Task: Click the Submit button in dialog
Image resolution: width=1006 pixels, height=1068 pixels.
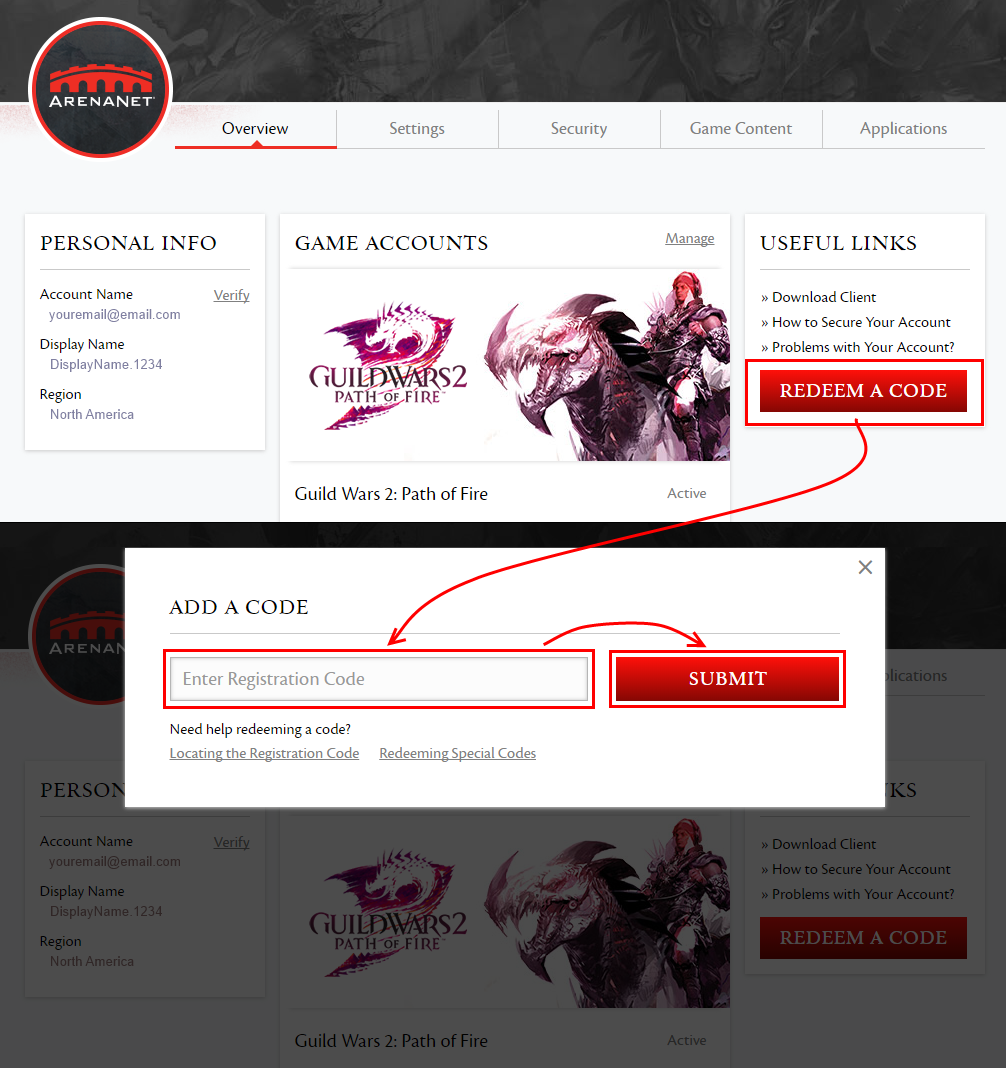Action: 727,678
